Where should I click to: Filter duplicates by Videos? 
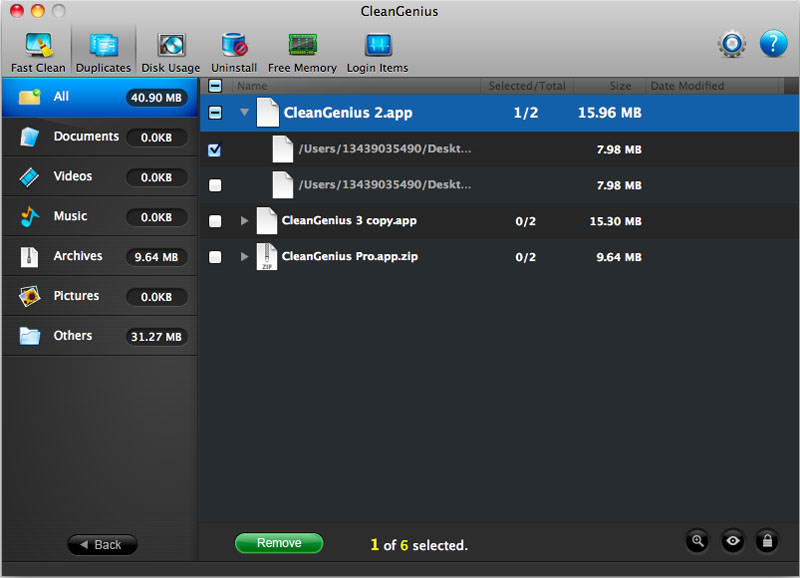100,177
